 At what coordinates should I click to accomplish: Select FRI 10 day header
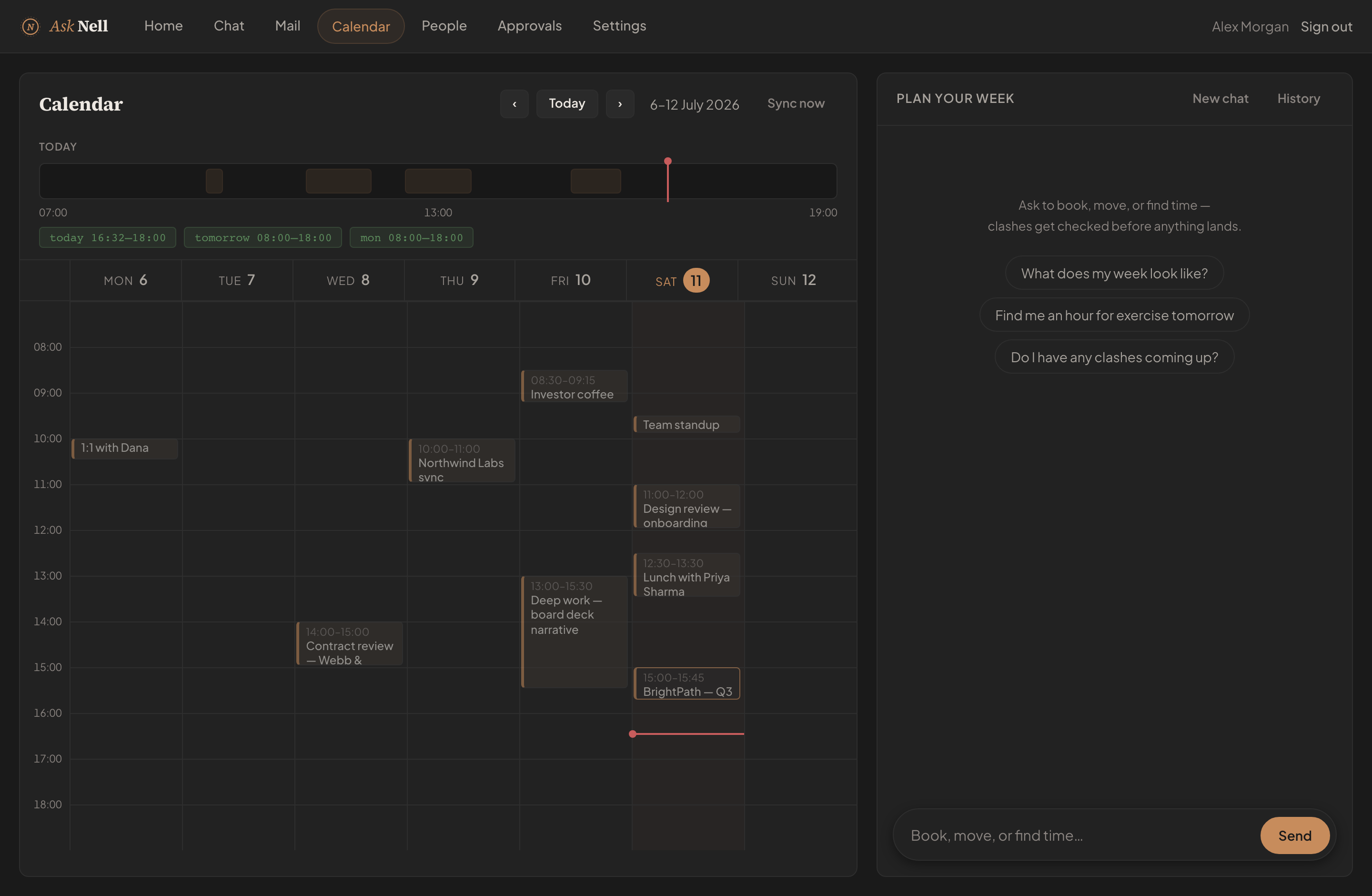click(571, 281)
